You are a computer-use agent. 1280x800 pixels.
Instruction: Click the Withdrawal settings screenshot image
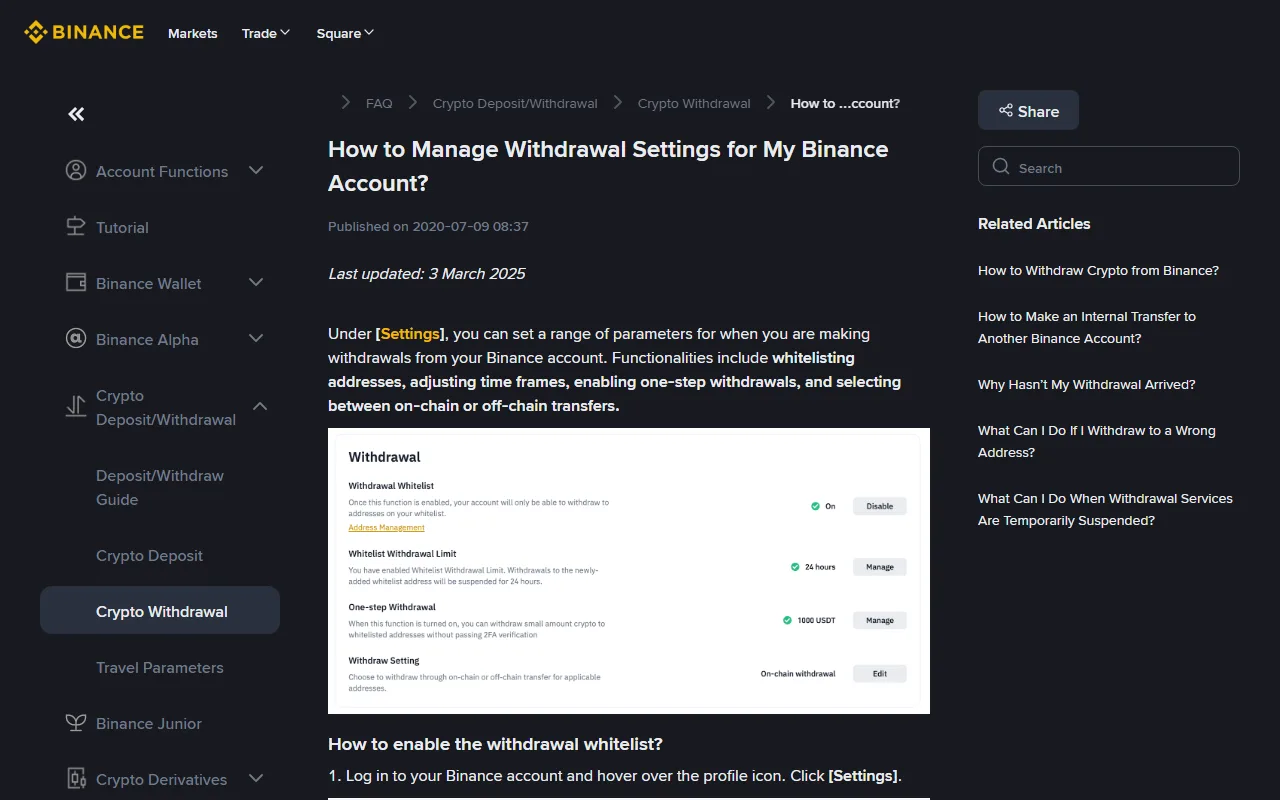[629, 571]
